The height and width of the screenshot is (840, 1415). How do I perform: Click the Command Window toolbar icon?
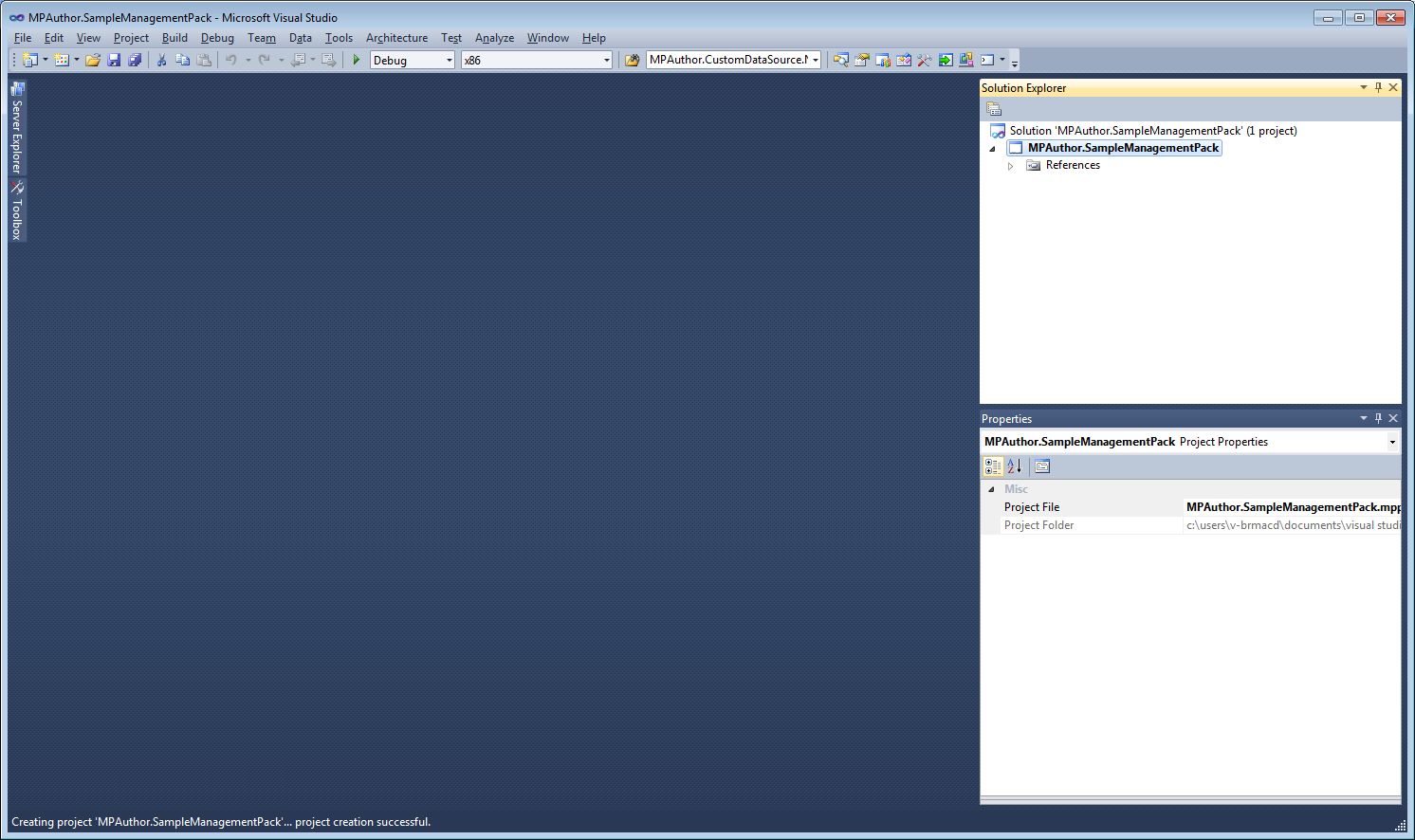[987, 60]
